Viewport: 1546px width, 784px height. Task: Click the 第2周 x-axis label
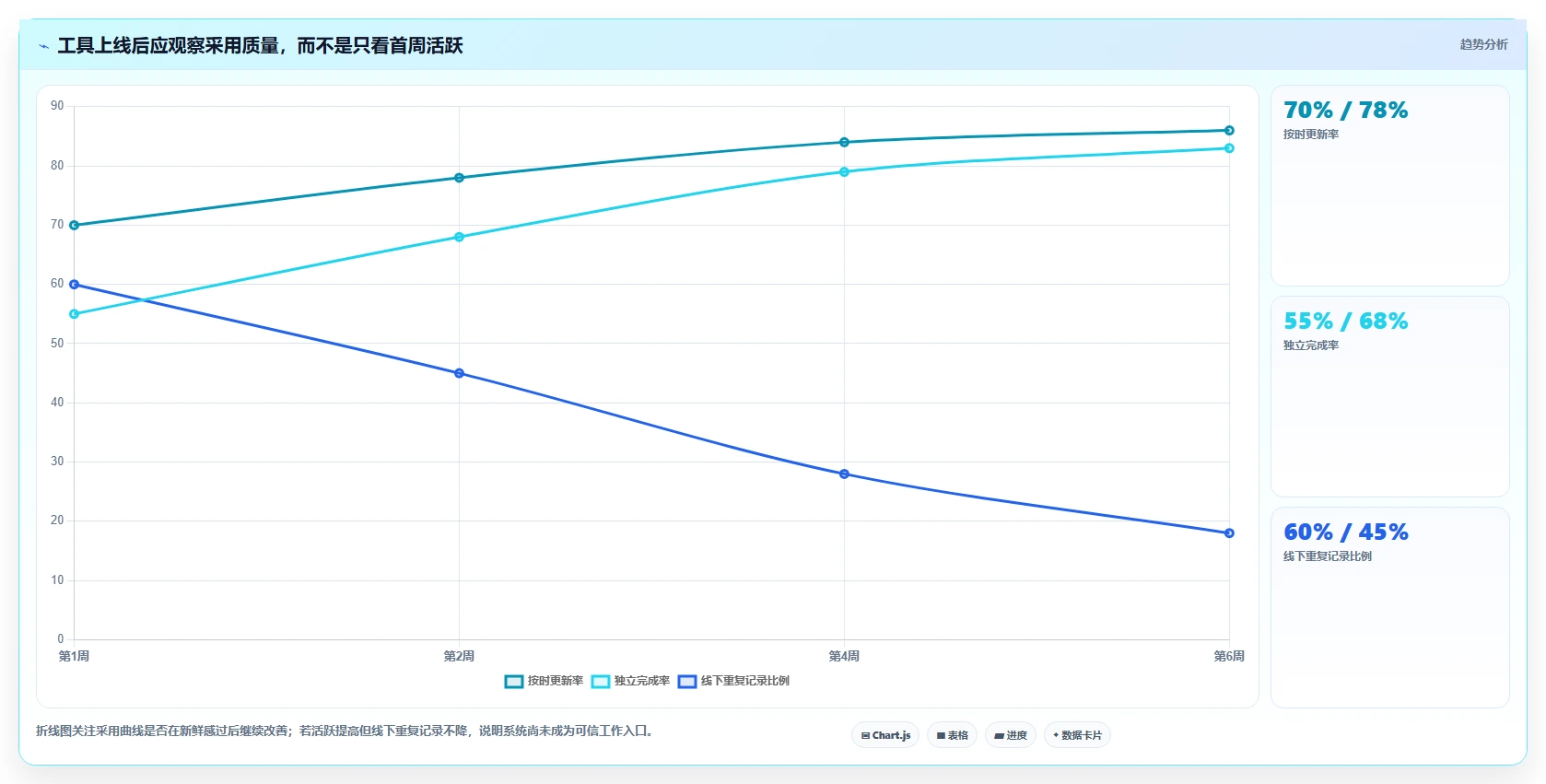tap(459, 656)
